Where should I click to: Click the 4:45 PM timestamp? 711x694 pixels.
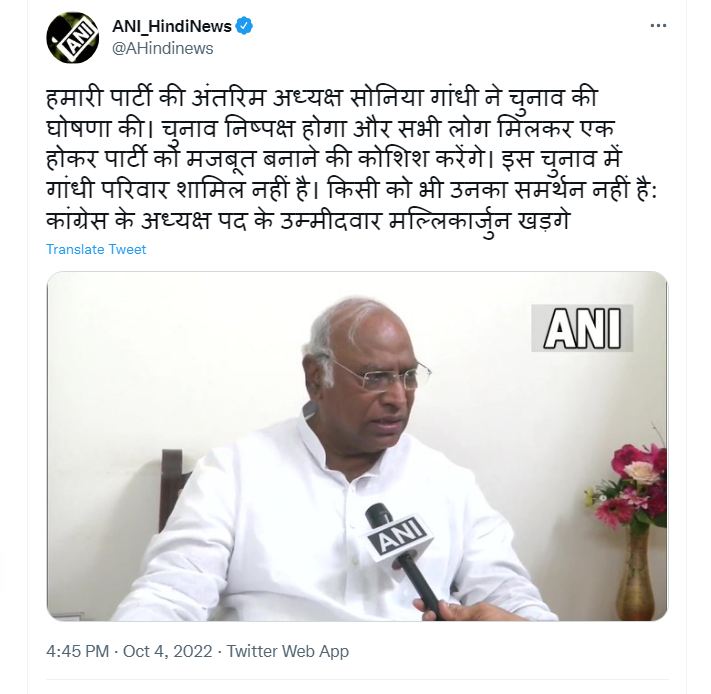click(78, 651)
